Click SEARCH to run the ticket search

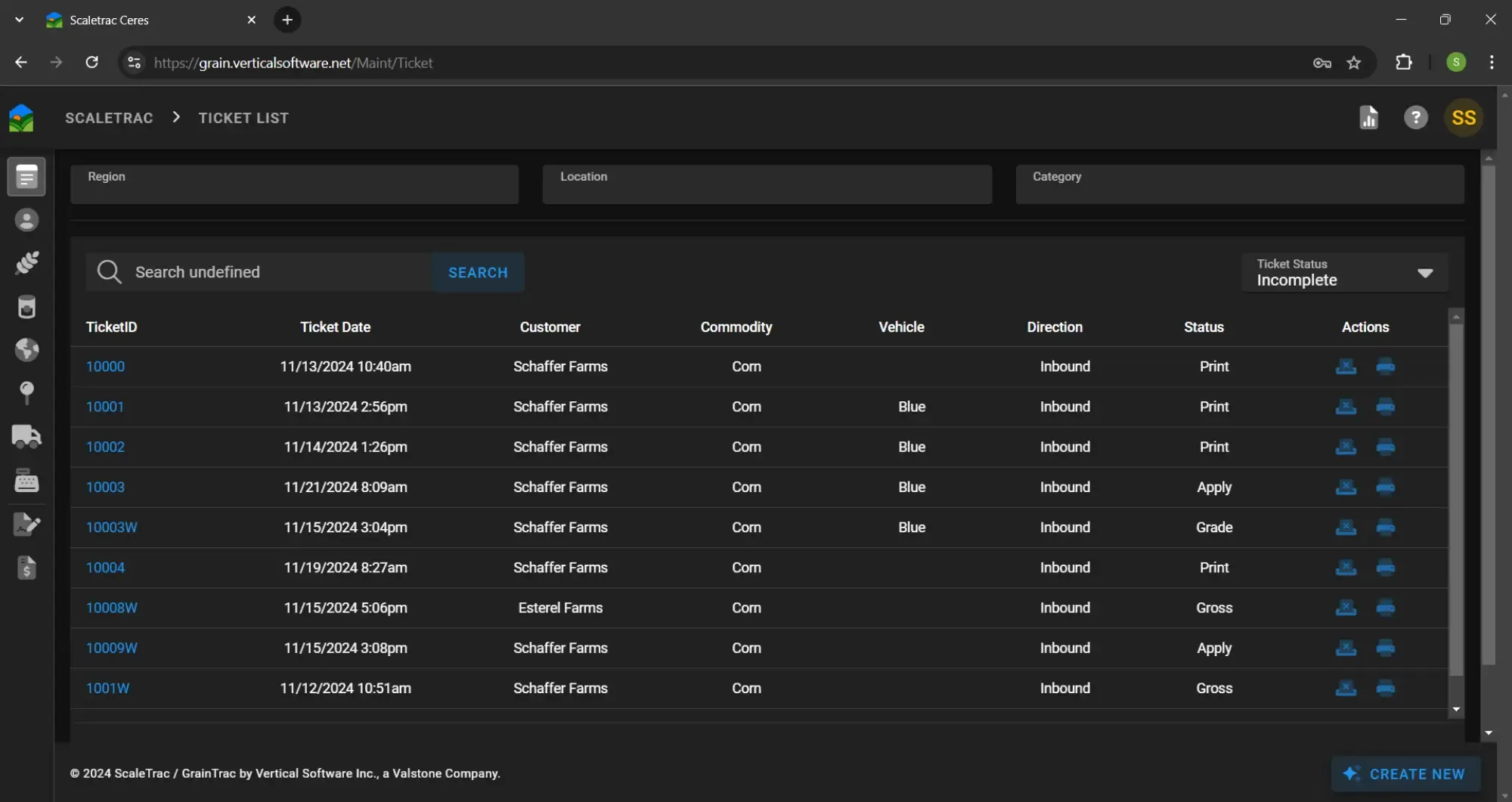[478, 272]
